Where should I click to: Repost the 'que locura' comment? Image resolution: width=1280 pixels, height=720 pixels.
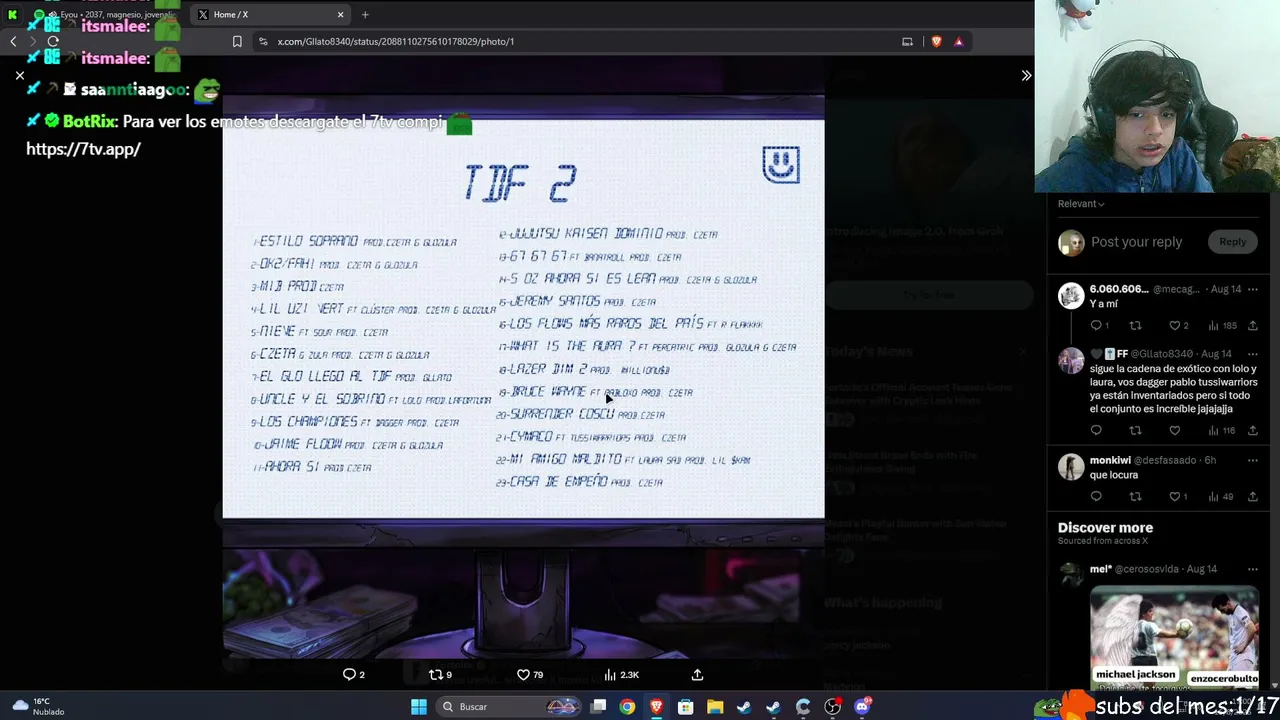pos(1135,497)
